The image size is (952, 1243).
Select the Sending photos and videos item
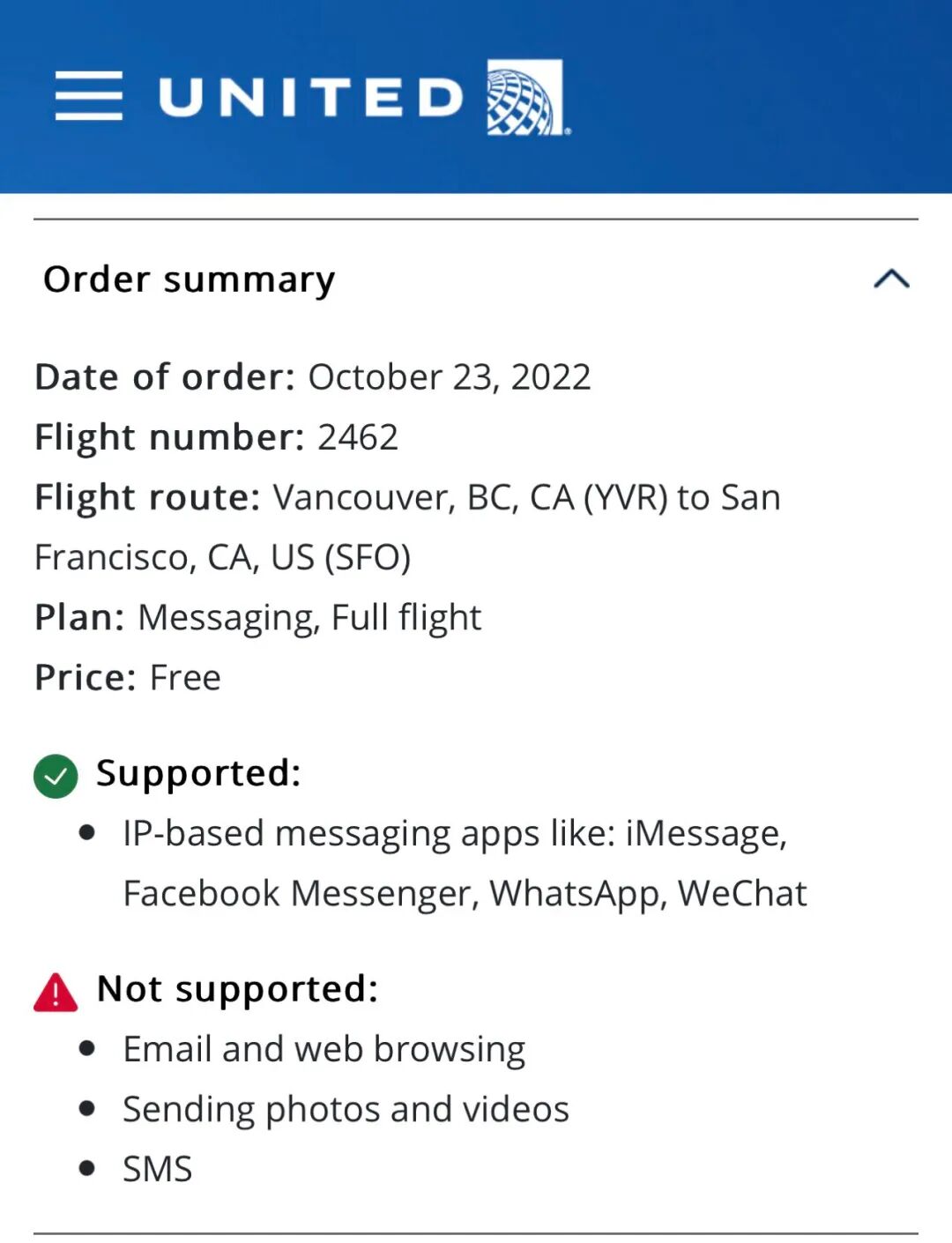(x=346, y=1109)
